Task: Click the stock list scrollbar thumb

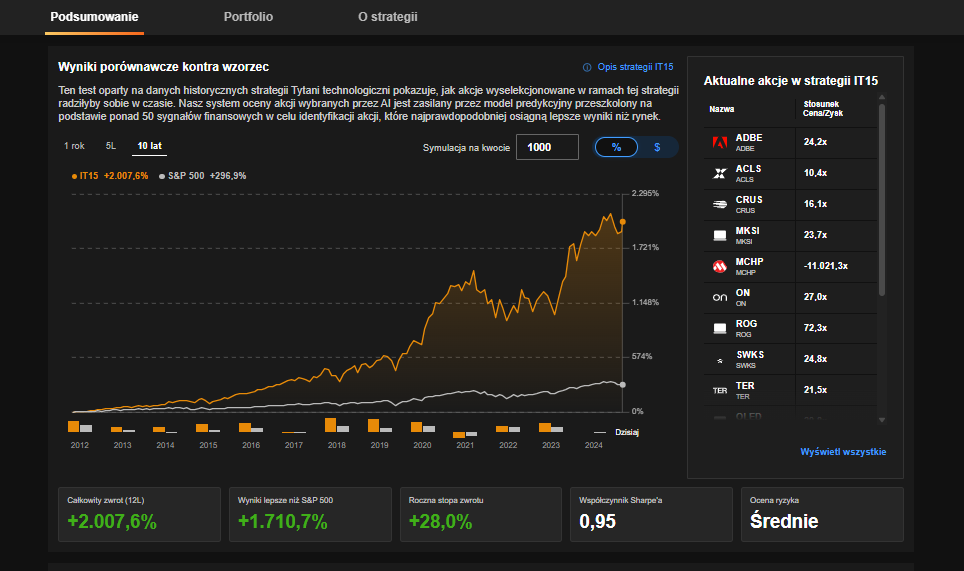Action: pyautogui.click(x=882, y=200)
